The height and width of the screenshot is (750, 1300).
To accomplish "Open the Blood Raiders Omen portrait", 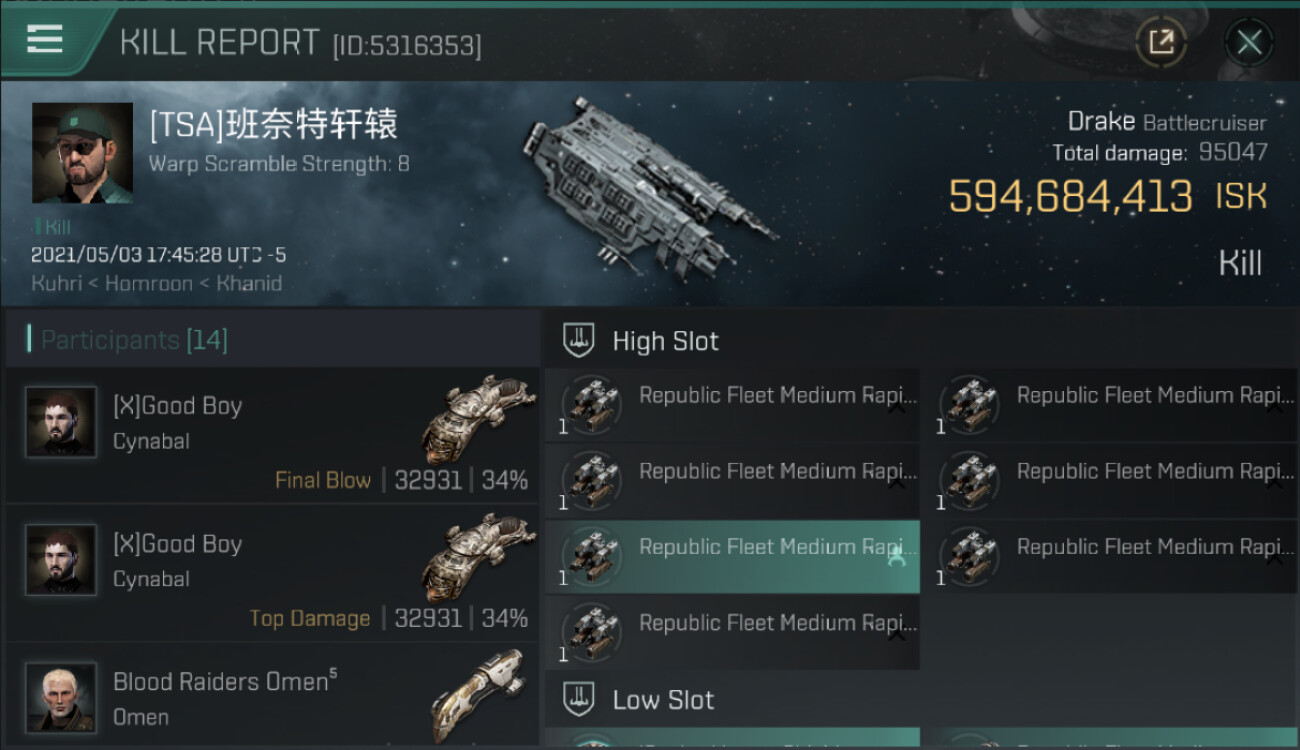I will 62,696.
